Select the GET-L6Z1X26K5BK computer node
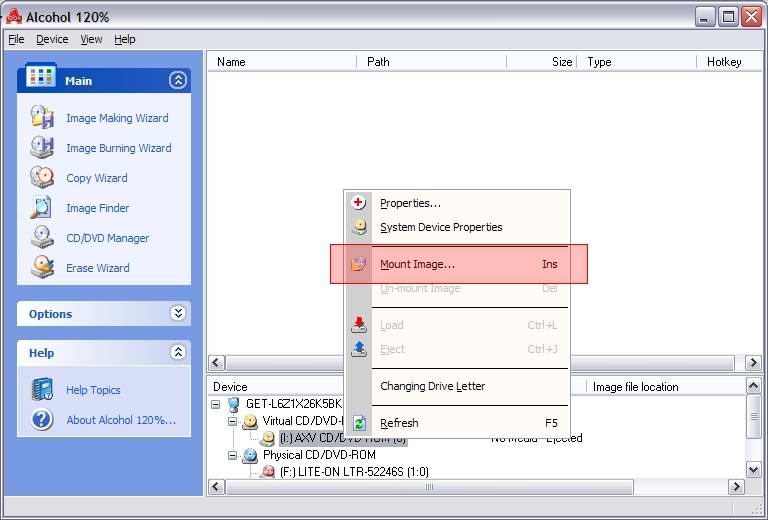The width and height of the screenshot is (768, 520). tap(293, 404)
